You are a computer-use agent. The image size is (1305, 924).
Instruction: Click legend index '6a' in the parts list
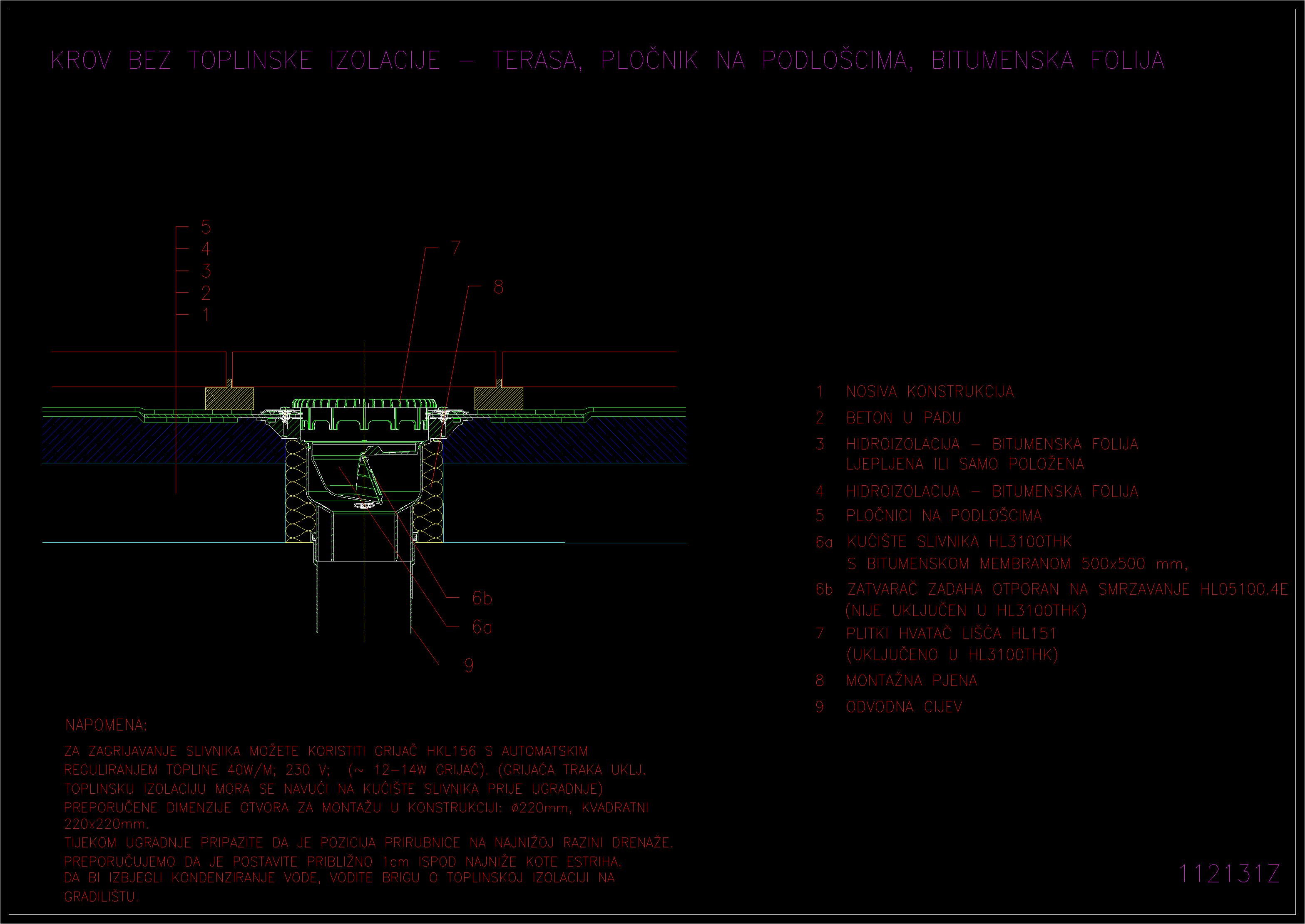coord(824,541)
